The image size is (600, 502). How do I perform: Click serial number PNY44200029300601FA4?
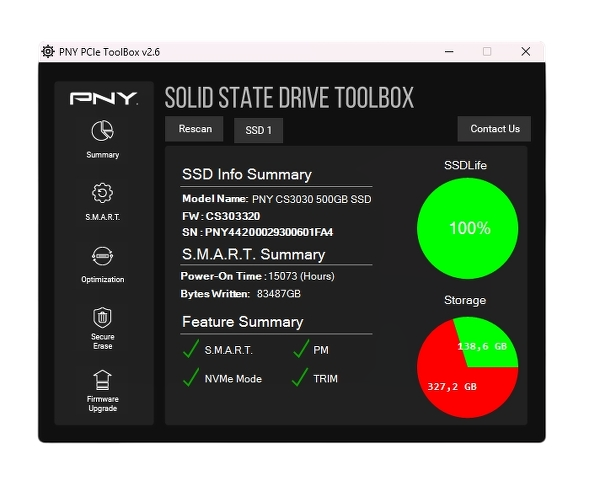269,232
